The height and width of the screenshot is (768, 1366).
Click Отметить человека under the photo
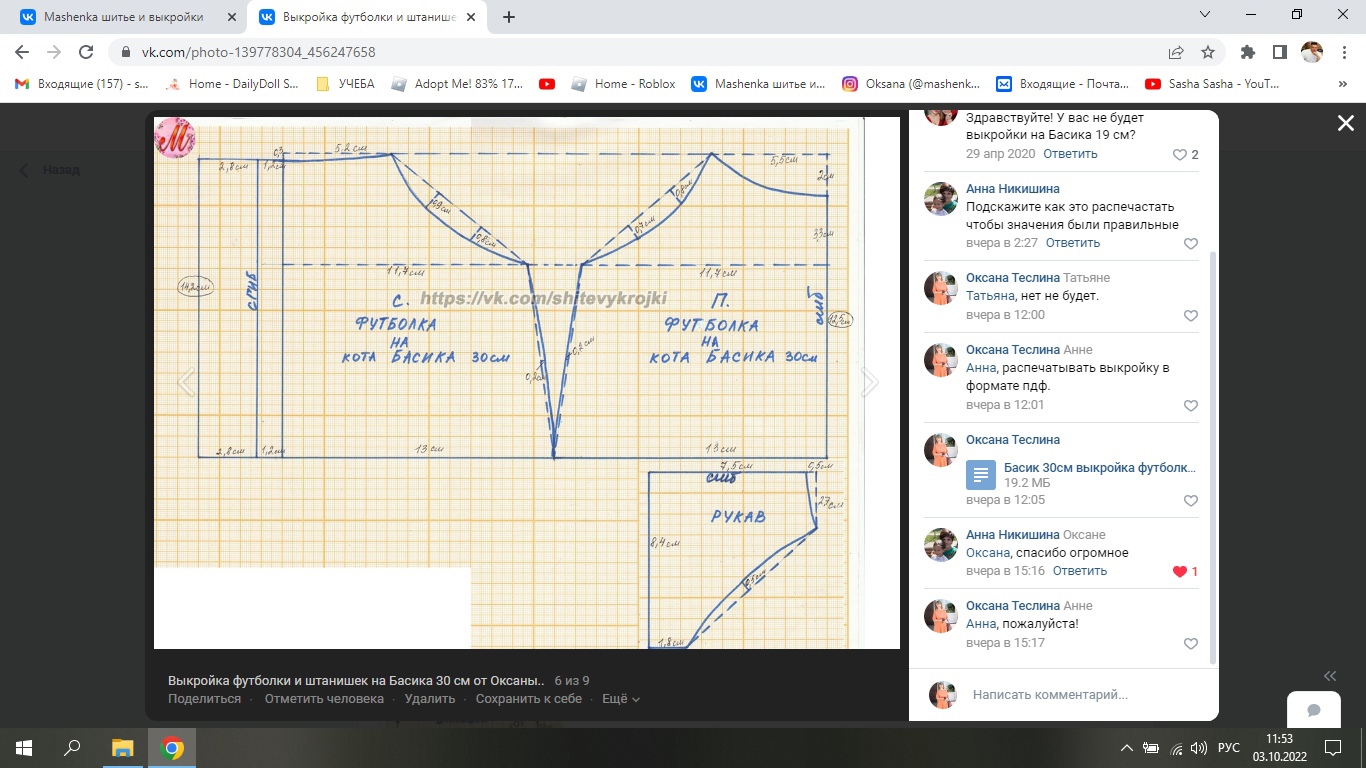[324, 699]
